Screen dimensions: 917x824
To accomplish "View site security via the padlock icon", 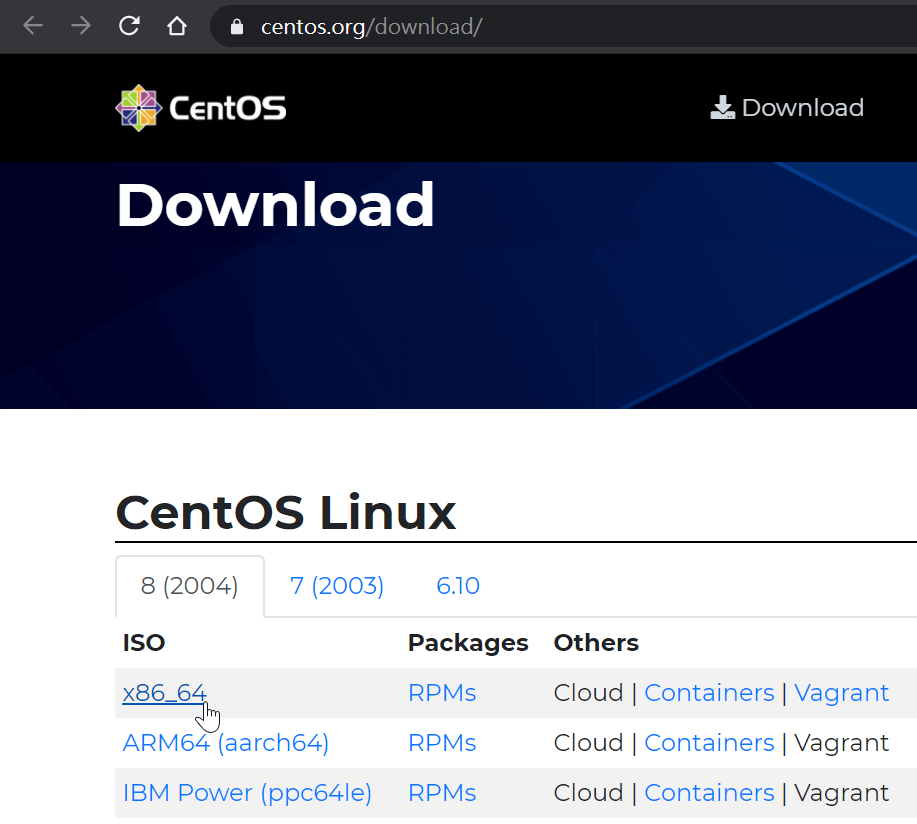I will [237, 26].
